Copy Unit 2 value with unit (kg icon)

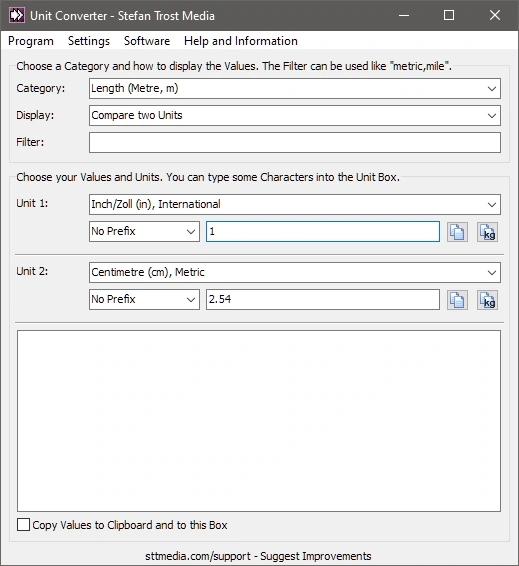coord(487,300)
